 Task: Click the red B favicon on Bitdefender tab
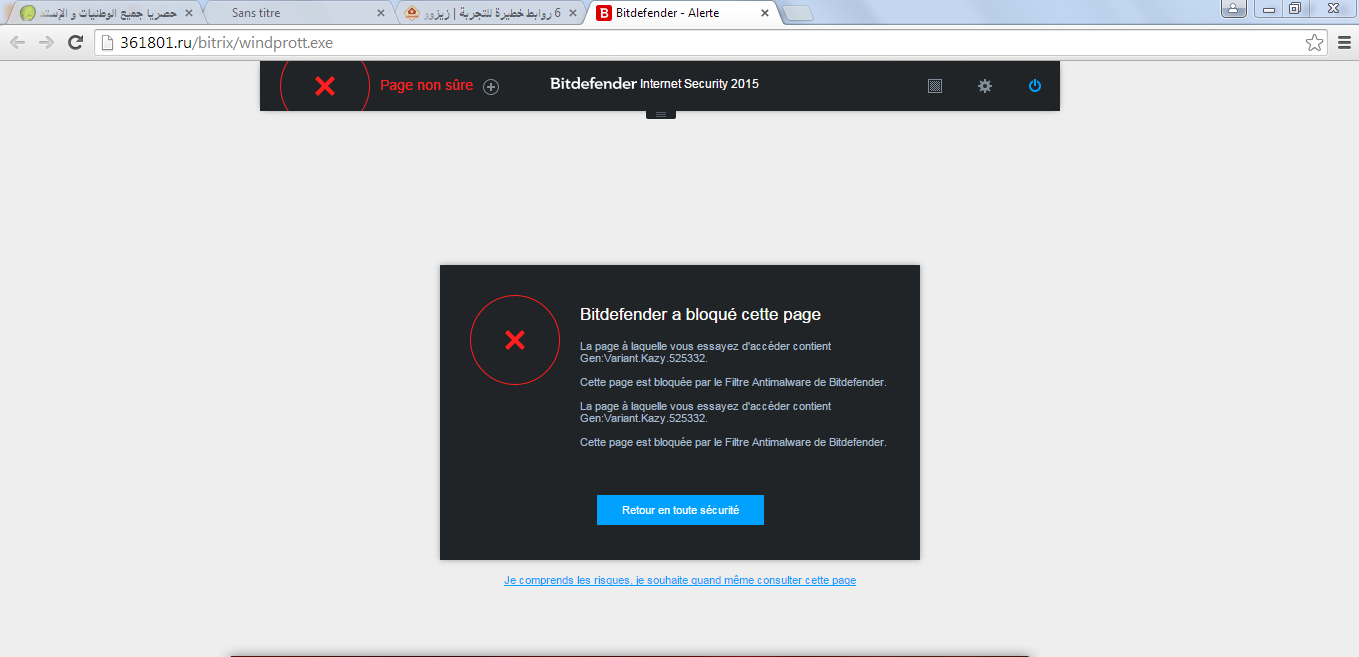coord(604,13)
